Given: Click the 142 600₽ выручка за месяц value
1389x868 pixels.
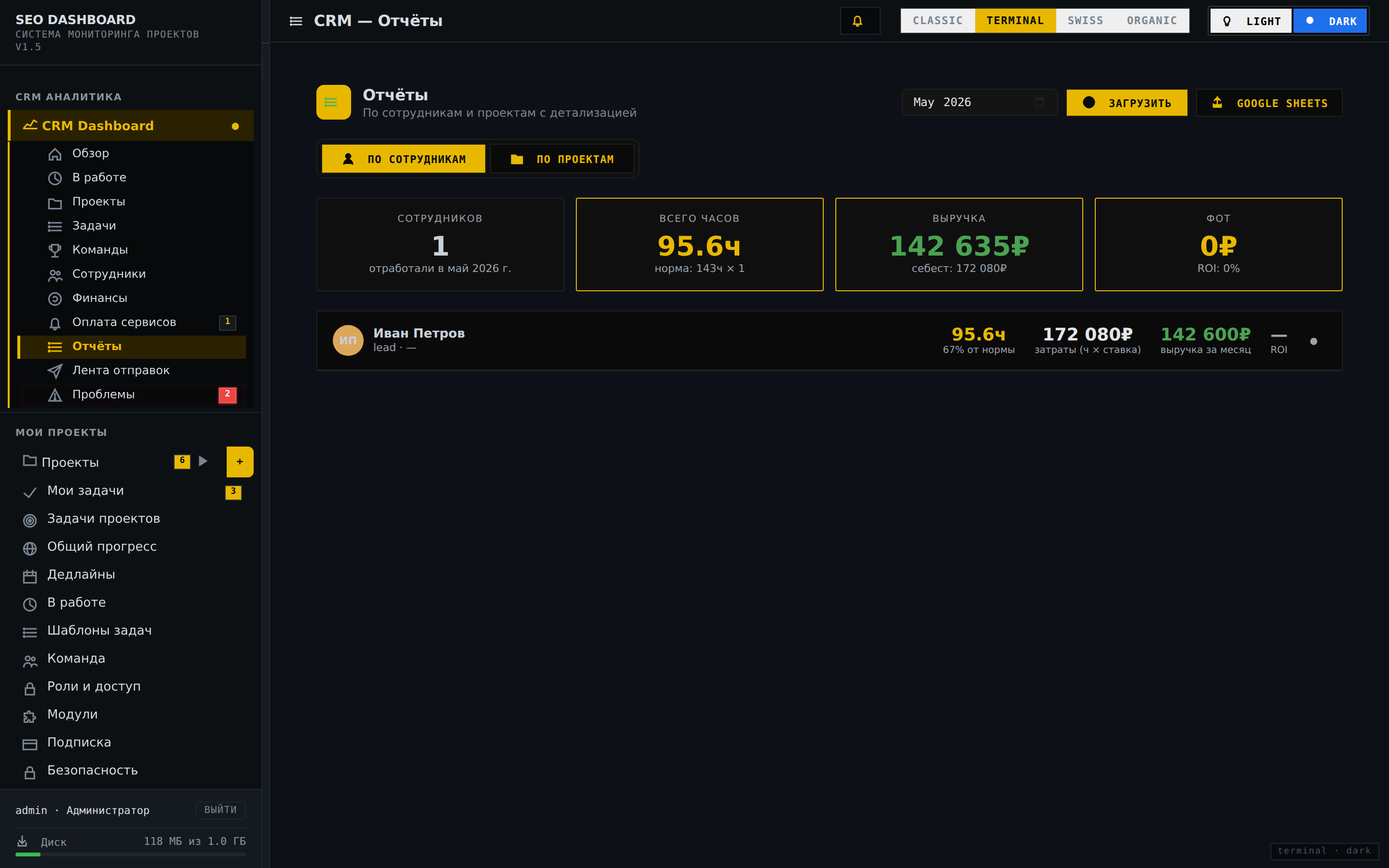Looking at the screenshot, I should click(x=1205, y=334).
